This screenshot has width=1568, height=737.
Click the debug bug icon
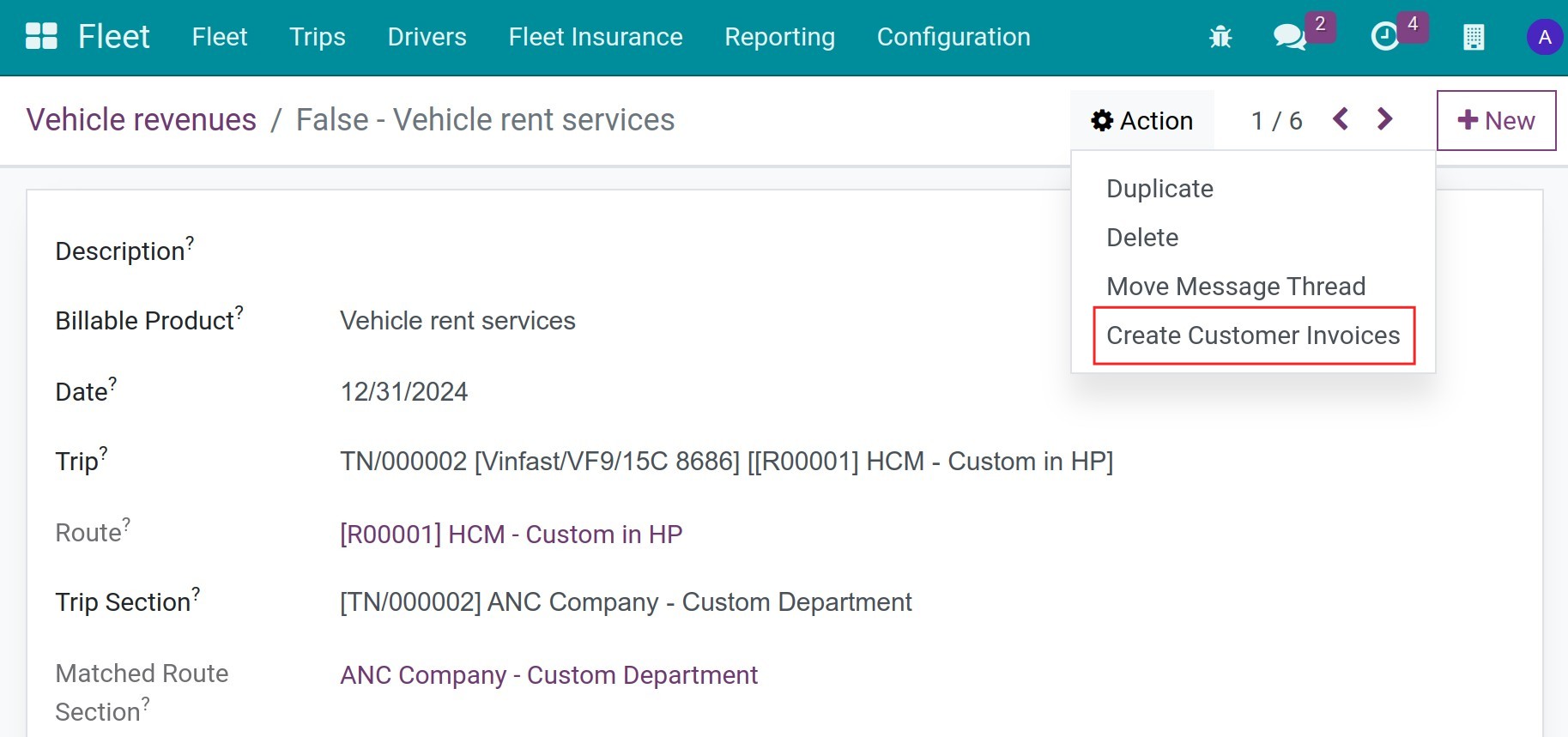pos(1220,37)
